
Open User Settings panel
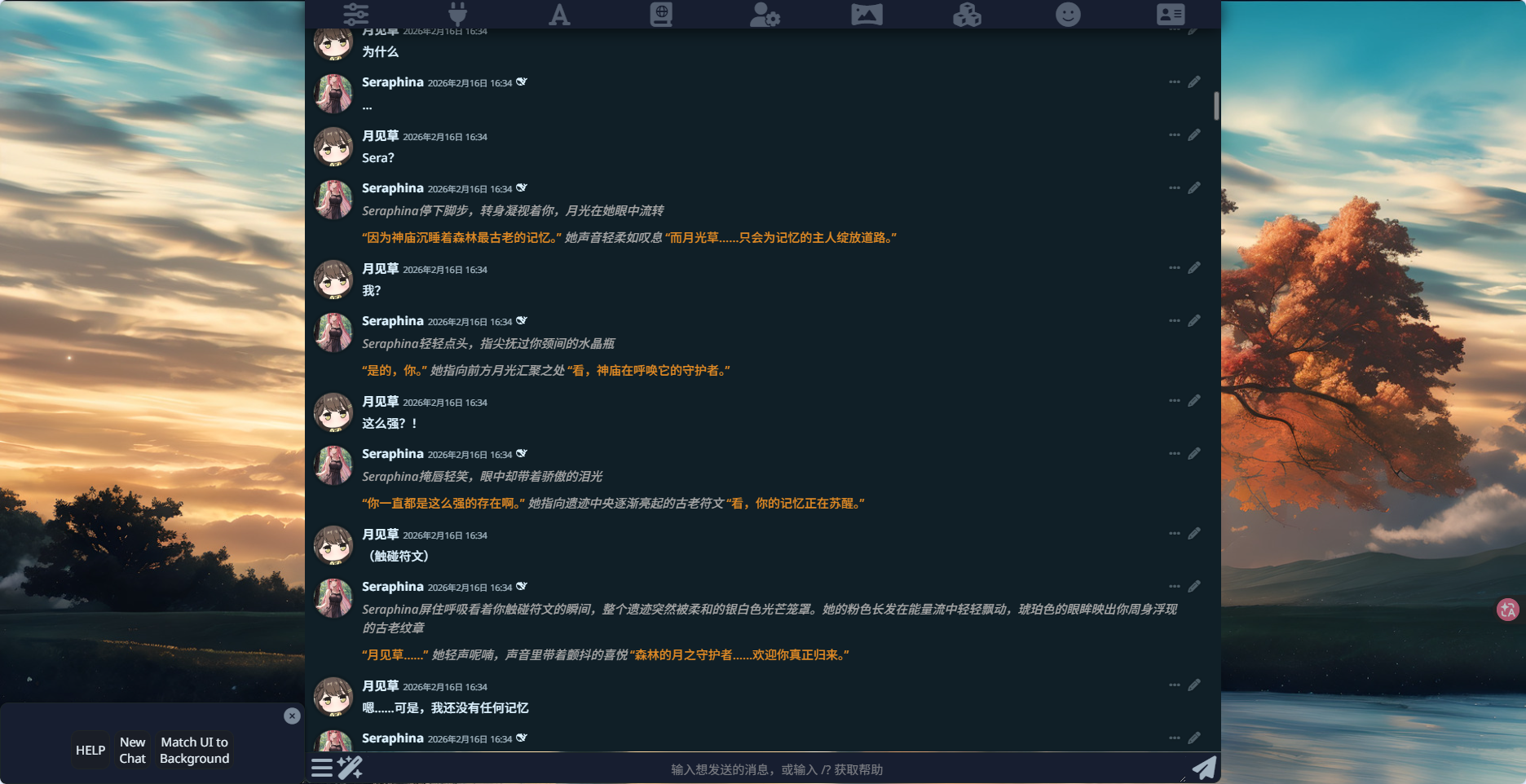[x=764, y=15]
